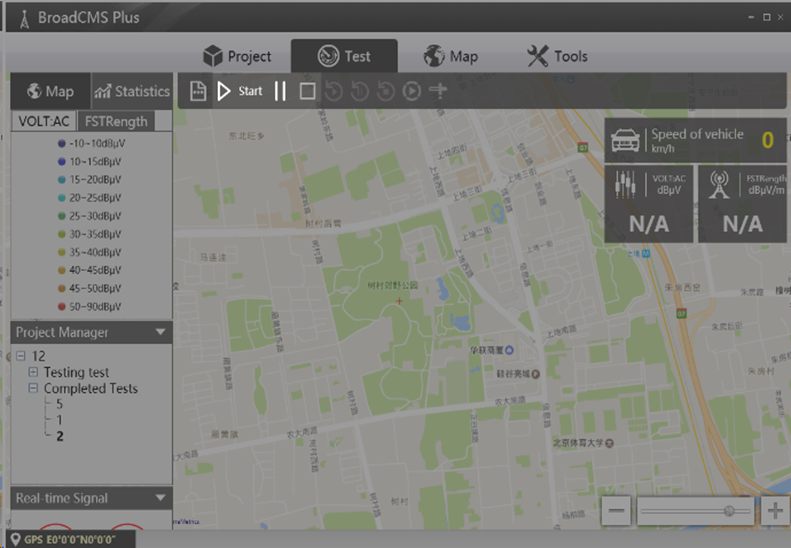791x548 pixels.
Task: Collapse the Project Manager panel arrow
Action: (161, 332)
